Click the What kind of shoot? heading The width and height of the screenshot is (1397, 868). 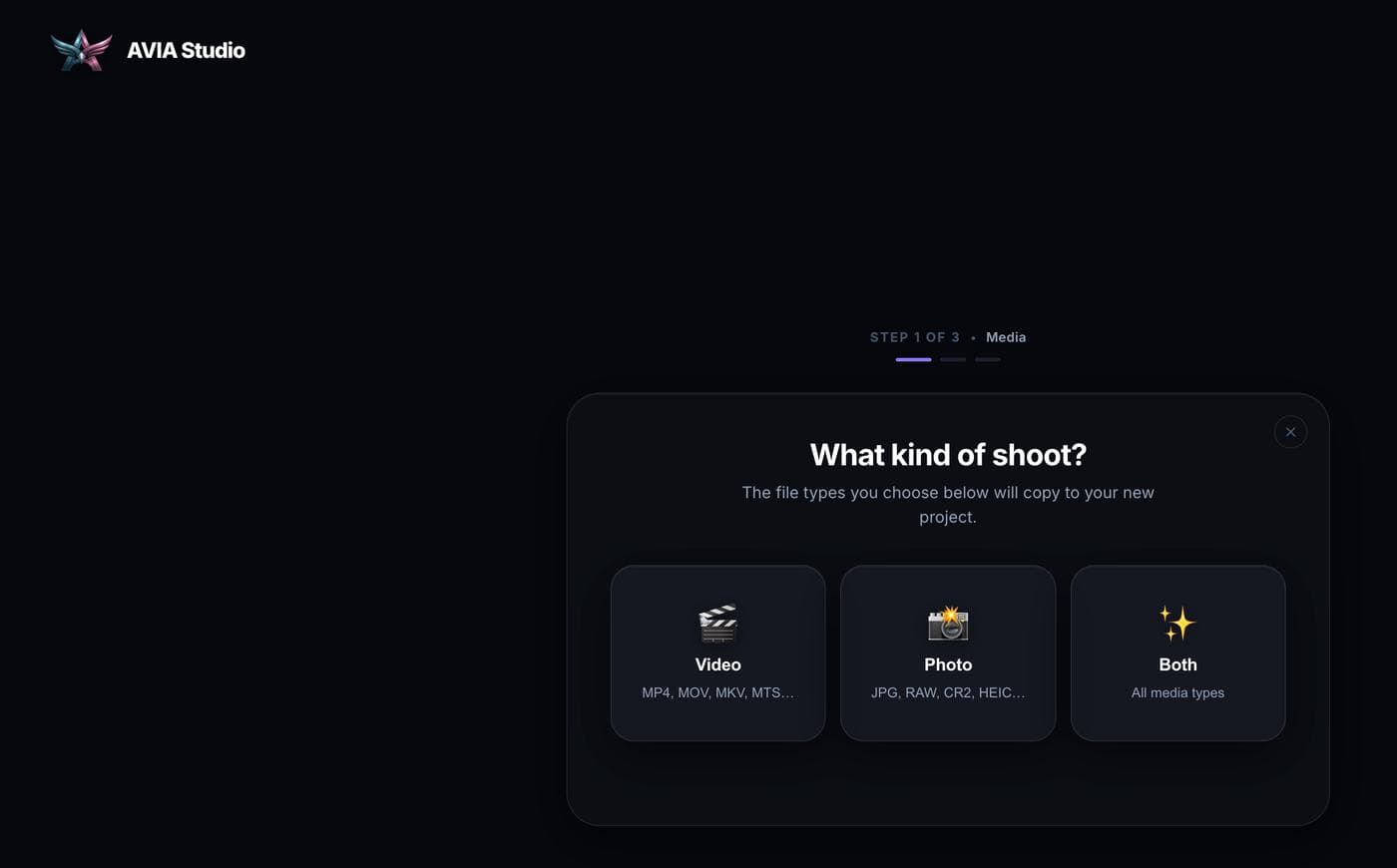(x=948, y=455)
